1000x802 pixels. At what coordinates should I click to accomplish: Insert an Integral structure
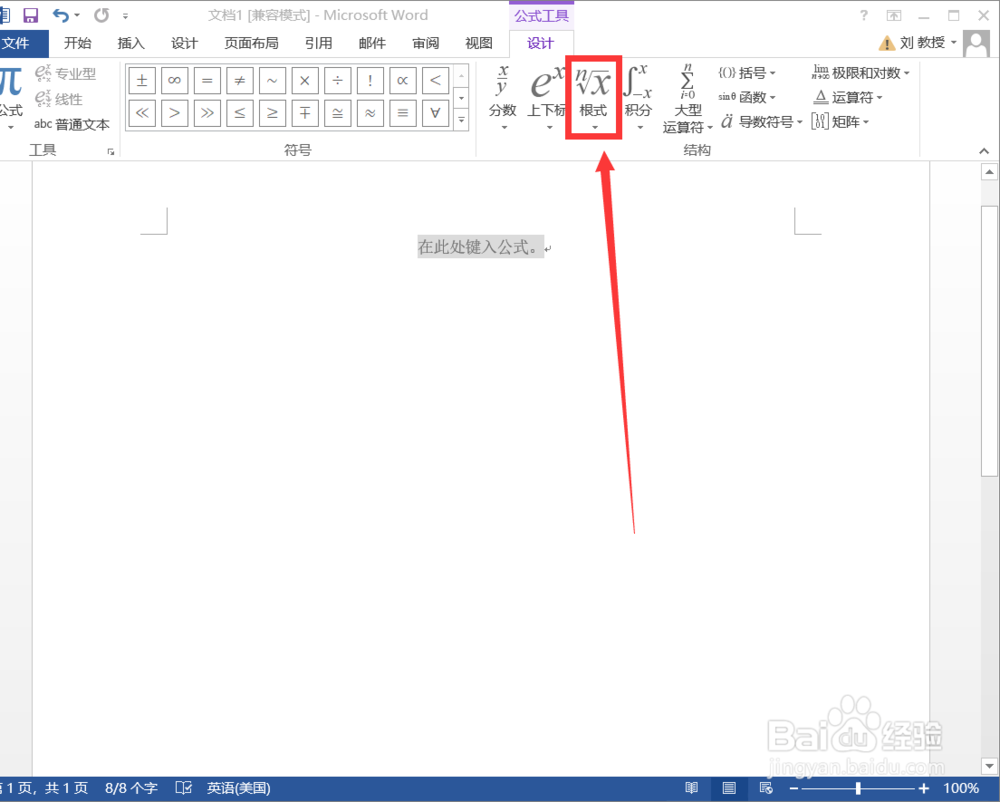tap(638, 95)
